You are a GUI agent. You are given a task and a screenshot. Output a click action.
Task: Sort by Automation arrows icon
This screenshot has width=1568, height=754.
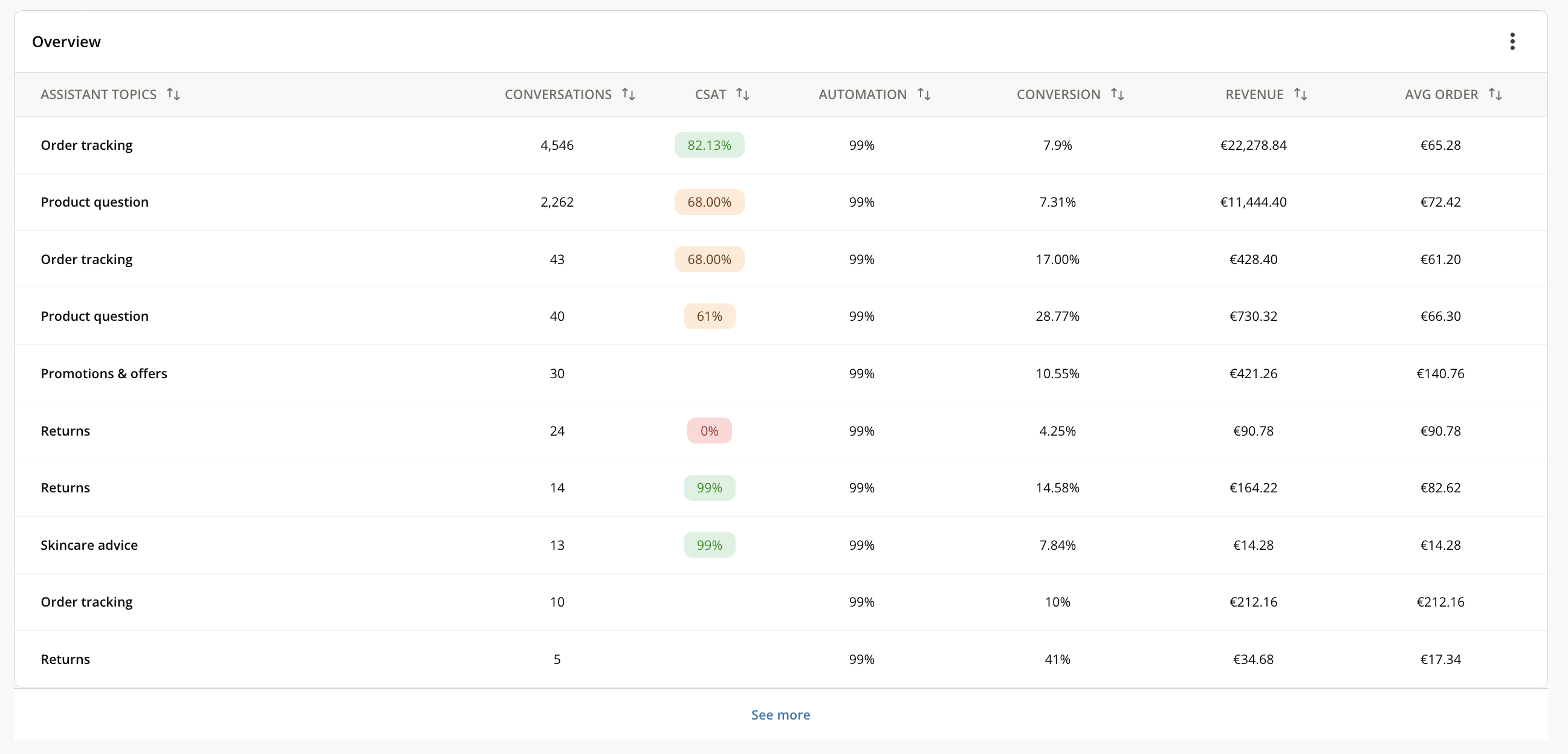pyautogui.click(x=924, y=94)
